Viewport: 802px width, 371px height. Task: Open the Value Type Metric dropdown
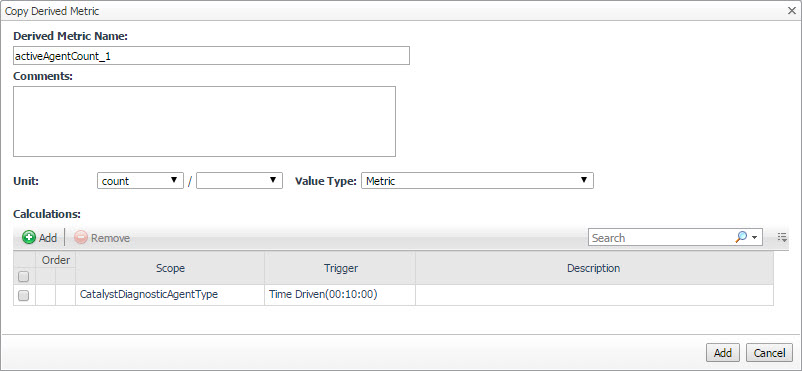477,181
